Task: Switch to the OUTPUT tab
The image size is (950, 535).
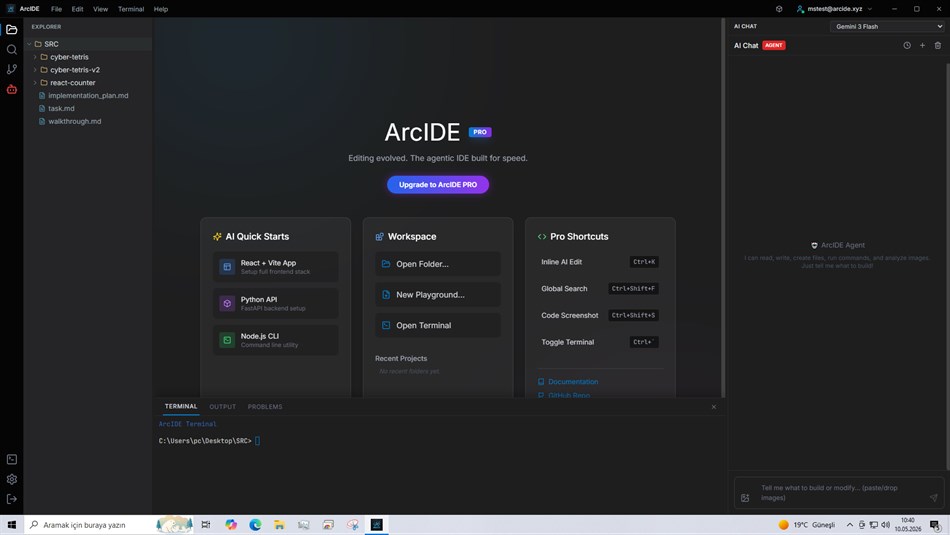Action: pos(222,407)
